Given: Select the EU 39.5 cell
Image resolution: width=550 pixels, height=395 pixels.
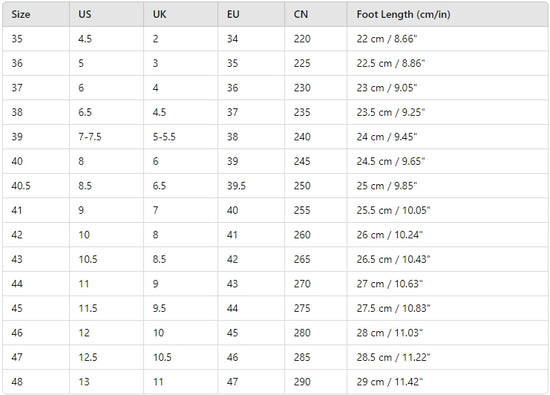Looking at the screenshot, I should 251,186.
